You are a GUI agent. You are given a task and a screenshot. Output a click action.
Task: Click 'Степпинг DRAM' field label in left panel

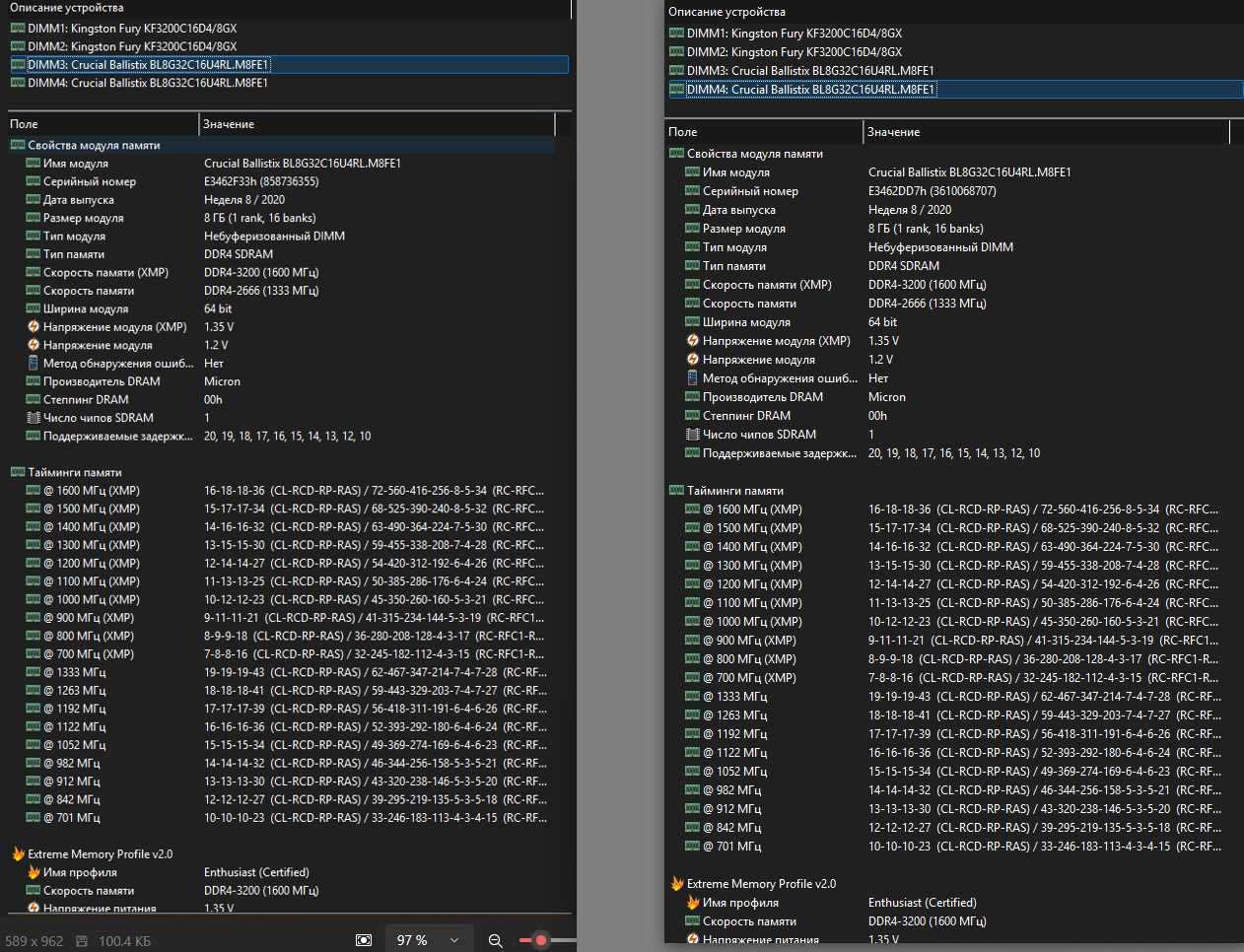86,400
